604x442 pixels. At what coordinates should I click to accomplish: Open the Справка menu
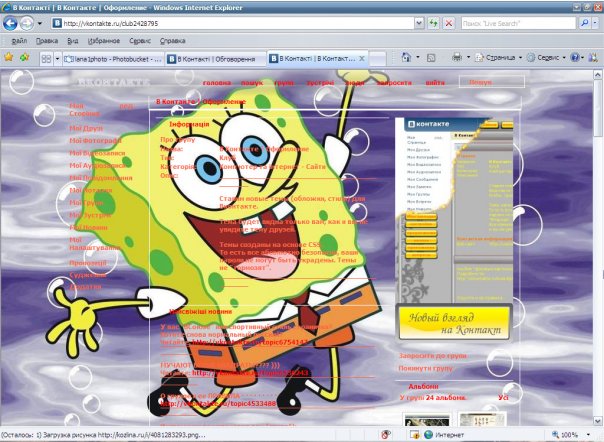[x=172, y=41]
